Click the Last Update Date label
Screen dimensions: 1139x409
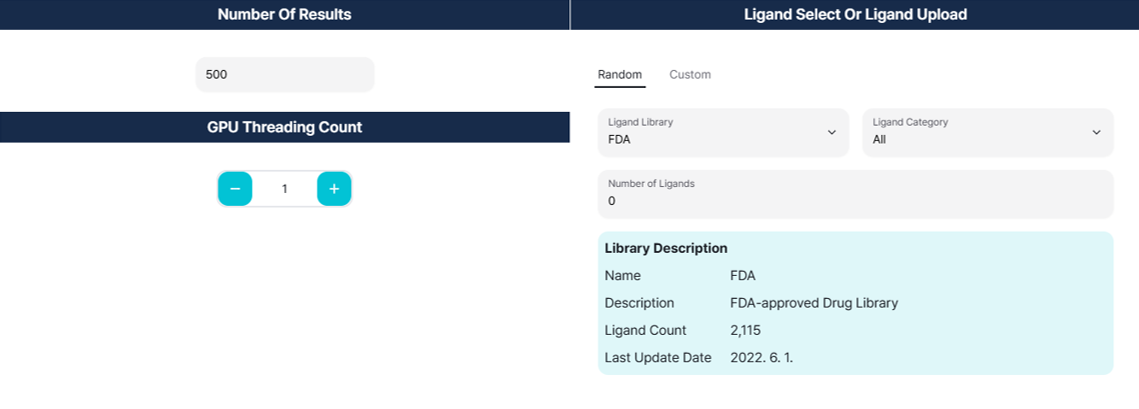658,357
